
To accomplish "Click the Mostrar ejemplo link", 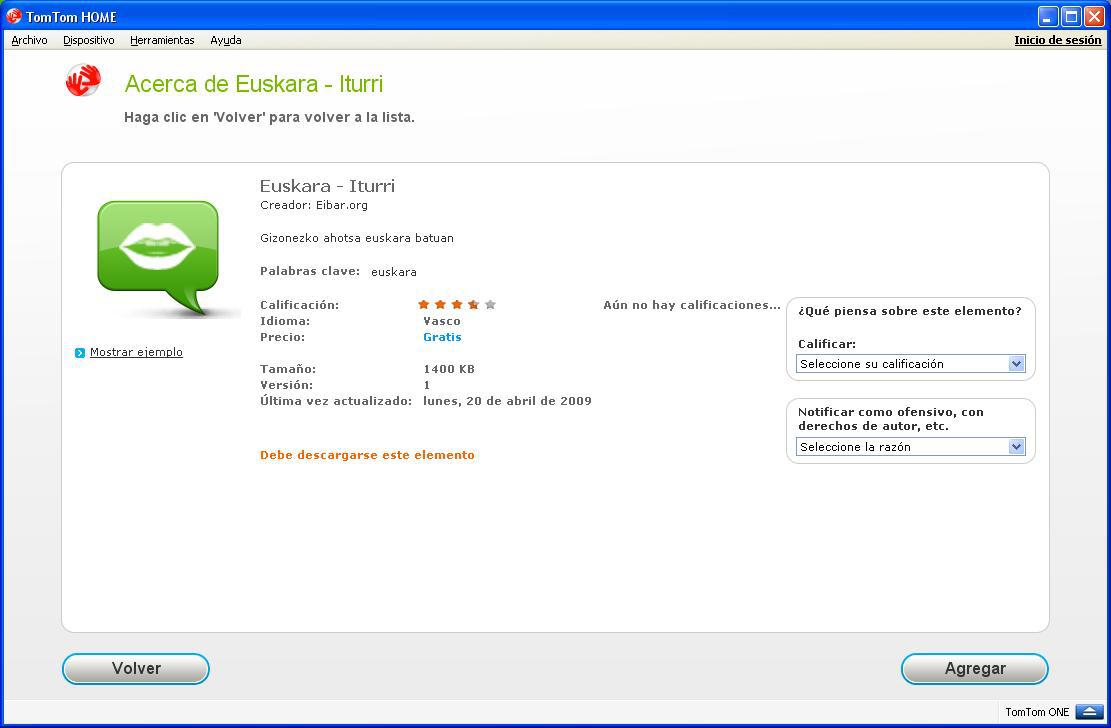I will click(x=136, y=352).
